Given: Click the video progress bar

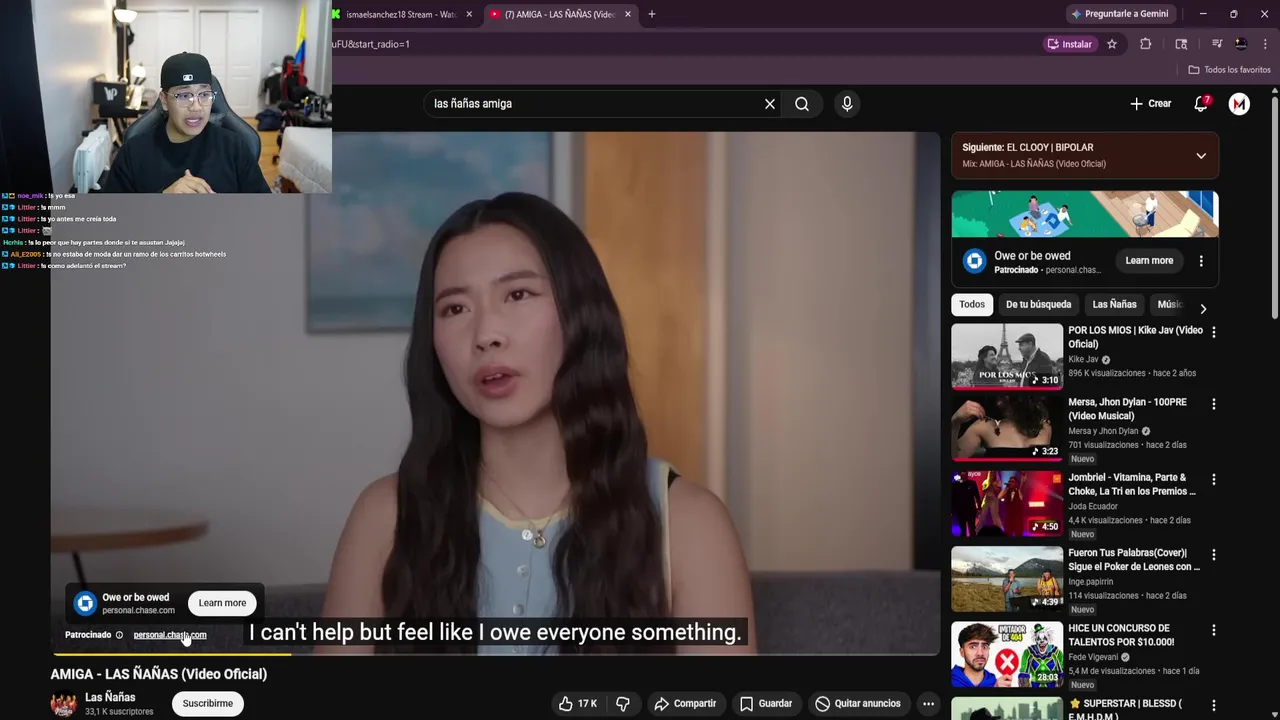Looking at the screenshot, I should click(x=495, y=654).
